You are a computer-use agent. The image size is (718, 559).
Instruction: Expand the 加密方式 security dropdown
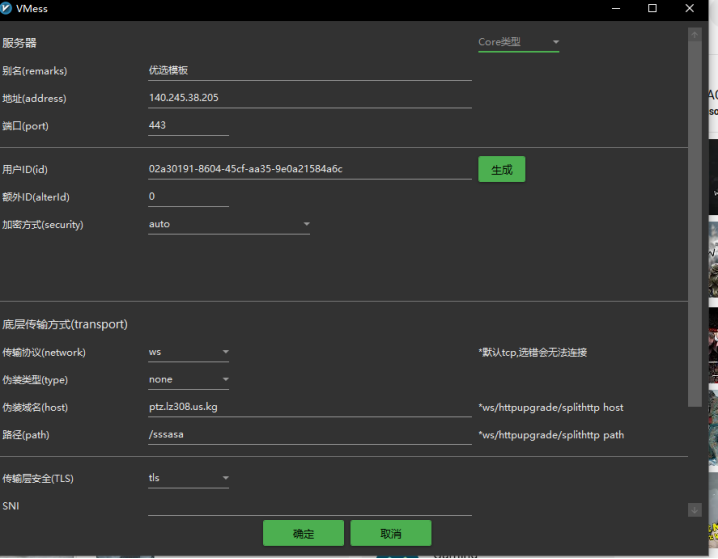[x=229, y=224]
